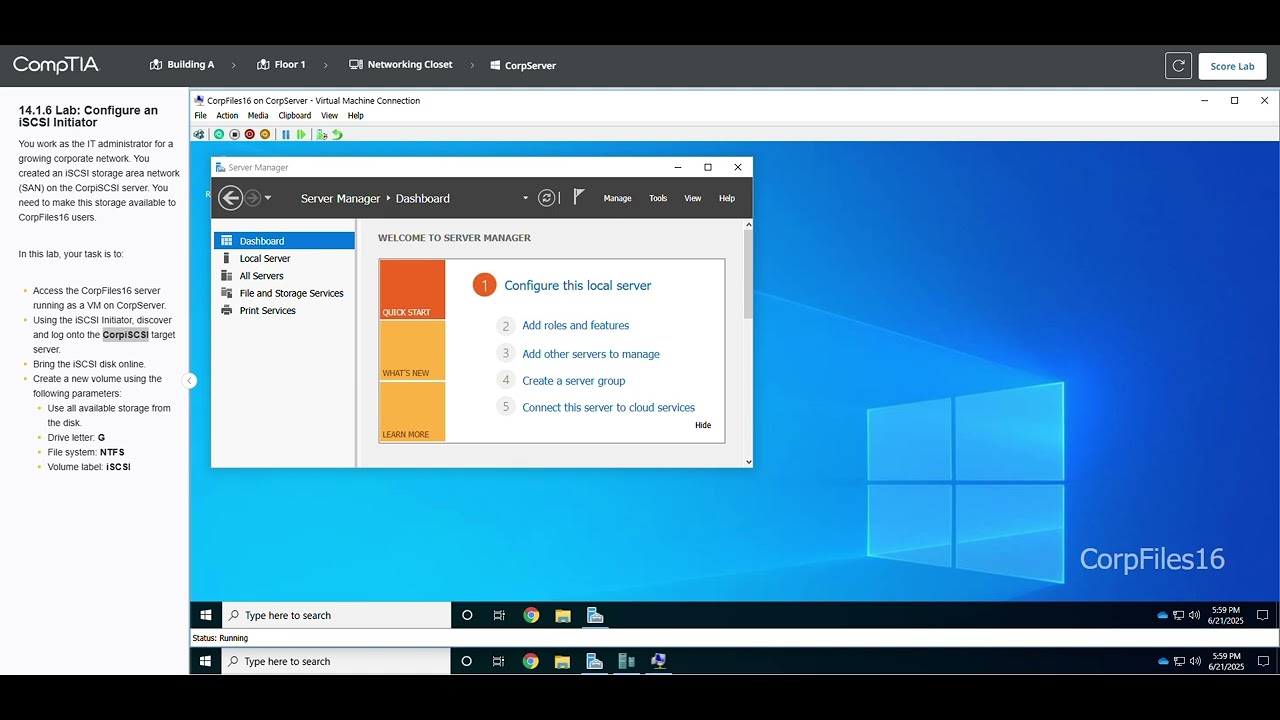Click the Score Lab button

1232,66
